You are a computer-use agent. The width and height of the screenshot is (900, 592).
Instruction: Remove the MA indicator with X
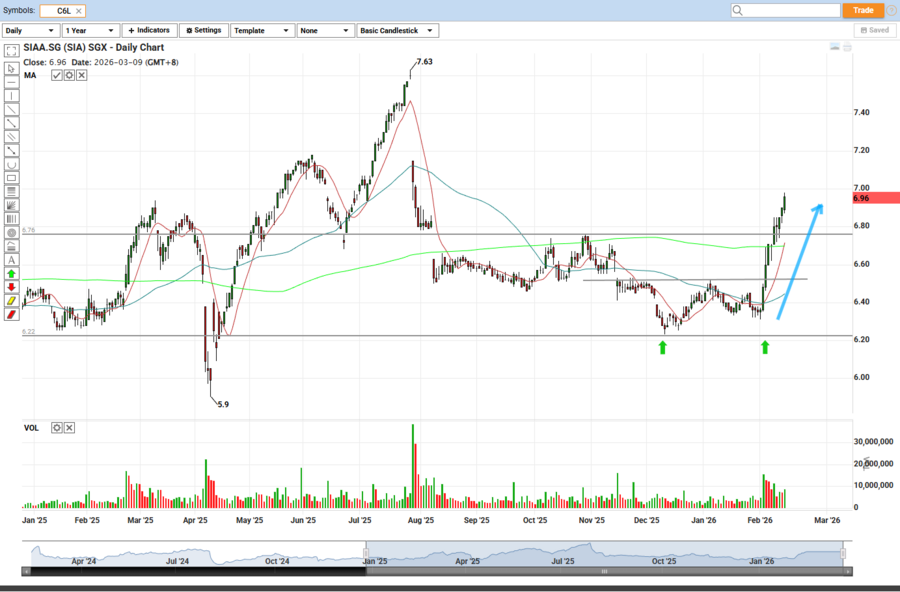click(81, 75)
